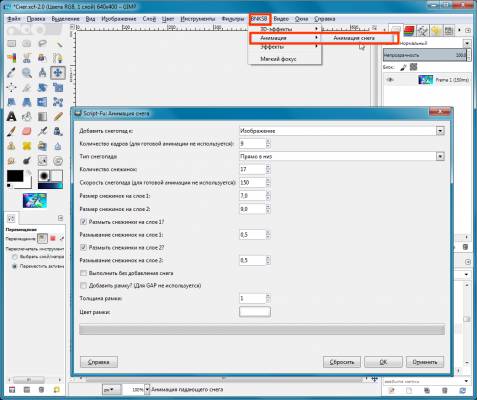
Task: Select the Scale tool
Action: pyautogui.click(x=58, y=87)
